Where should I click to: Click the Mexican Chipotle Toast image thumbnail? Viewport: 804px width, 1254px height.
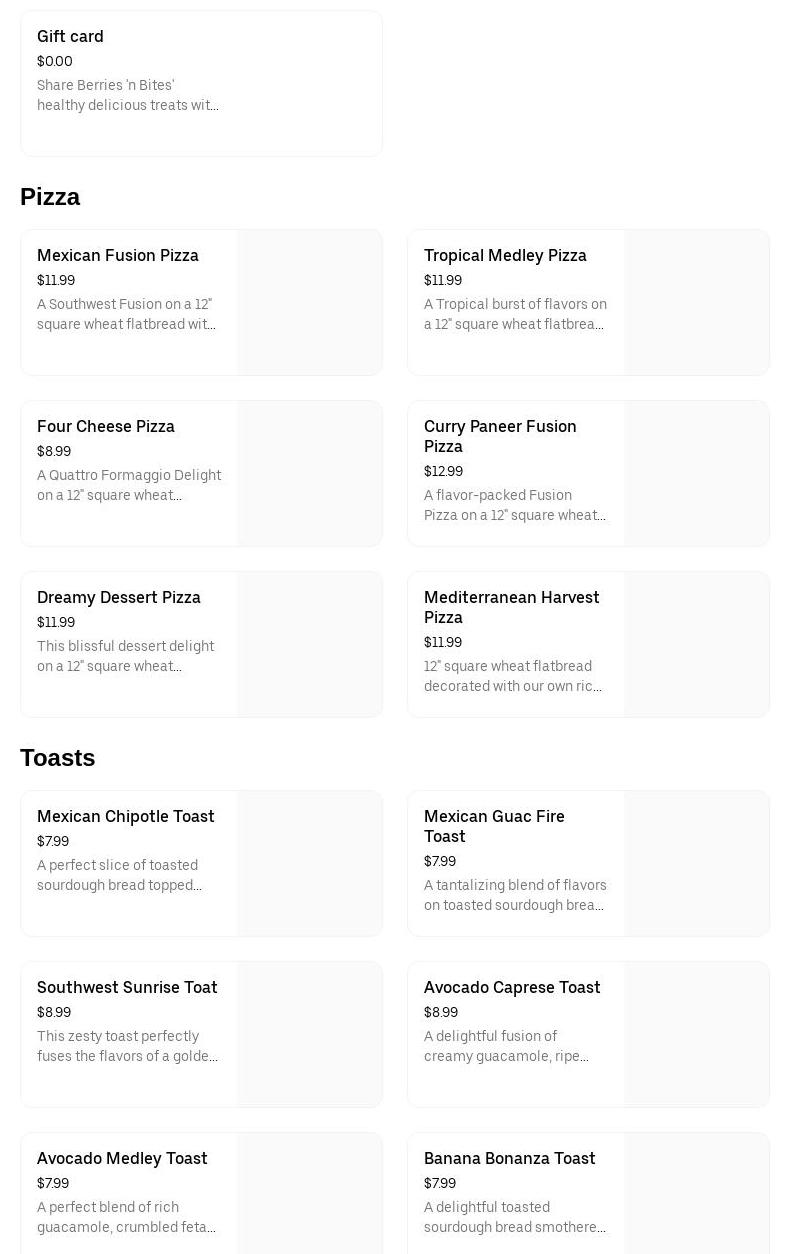click(310, 864)
